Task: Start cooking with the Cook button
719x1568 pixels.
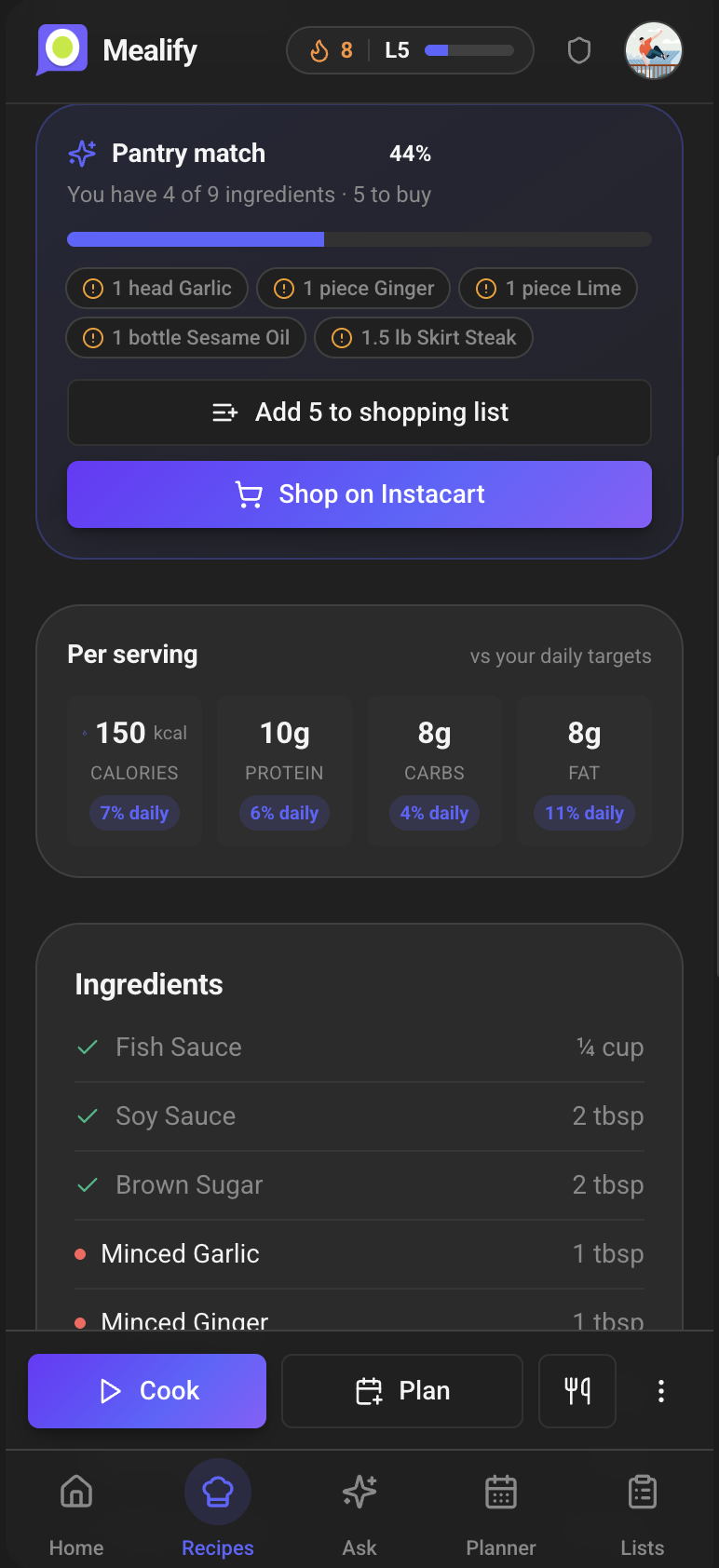Action: click(147, 1391)
